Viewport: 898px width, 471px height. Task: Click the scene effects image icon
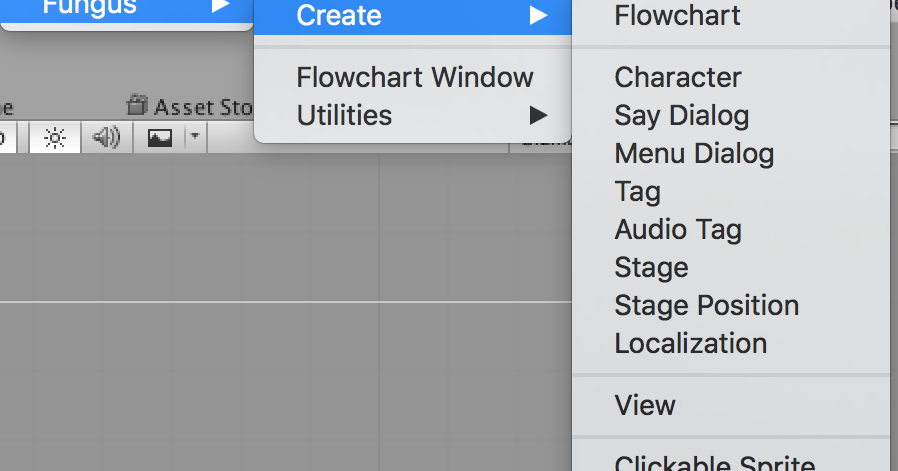160,138
